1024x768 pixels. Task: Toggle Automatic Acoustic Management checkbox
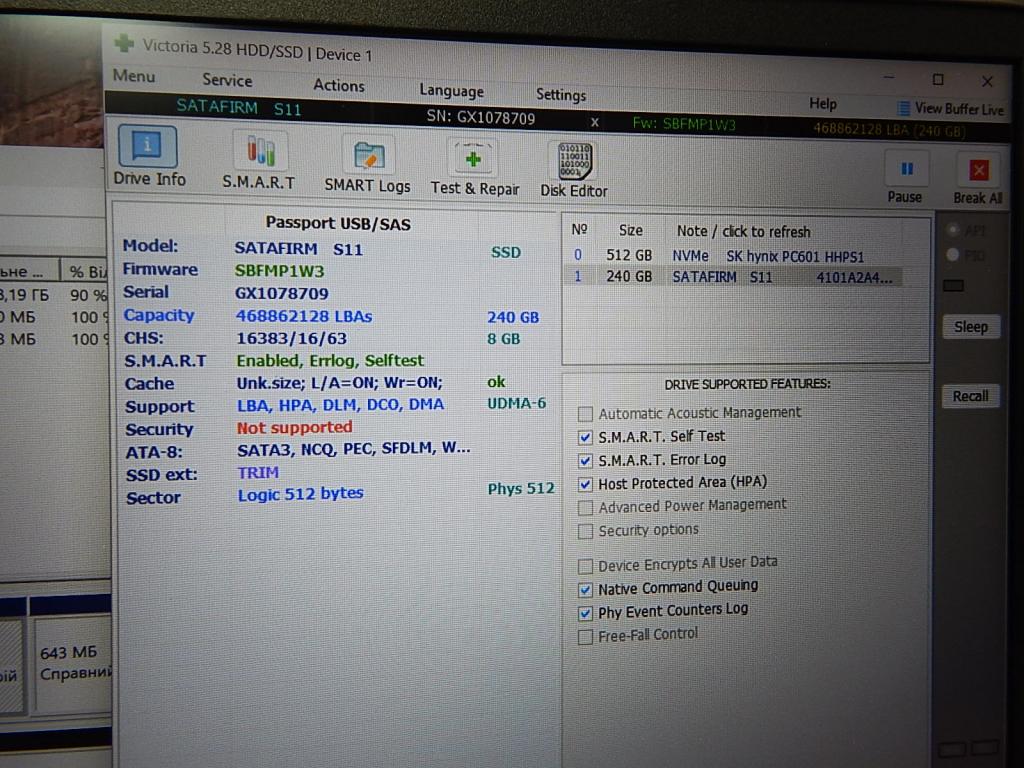pos(585,414)
